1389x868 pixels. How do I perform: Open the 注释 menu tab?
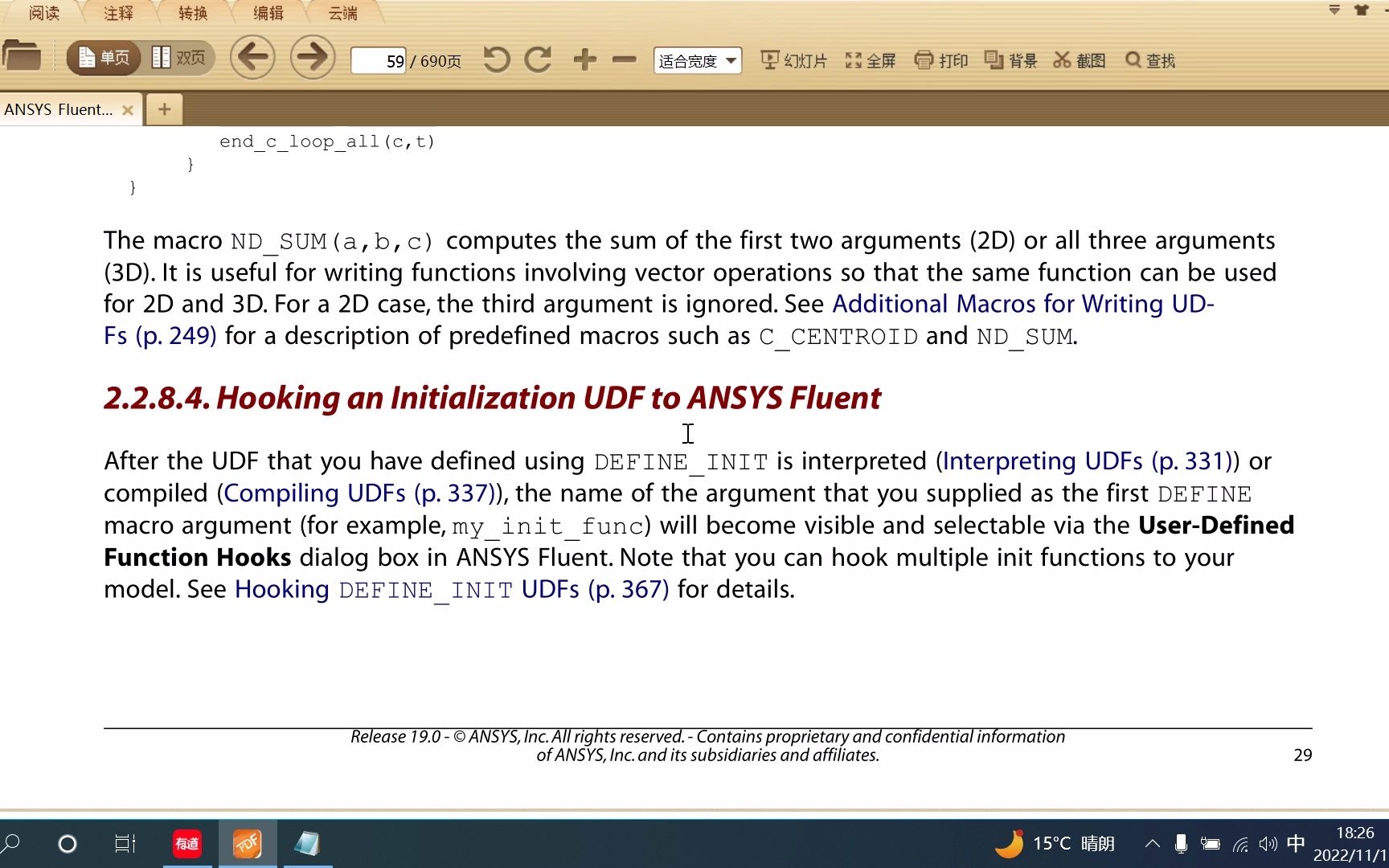(x=118, y=13)
